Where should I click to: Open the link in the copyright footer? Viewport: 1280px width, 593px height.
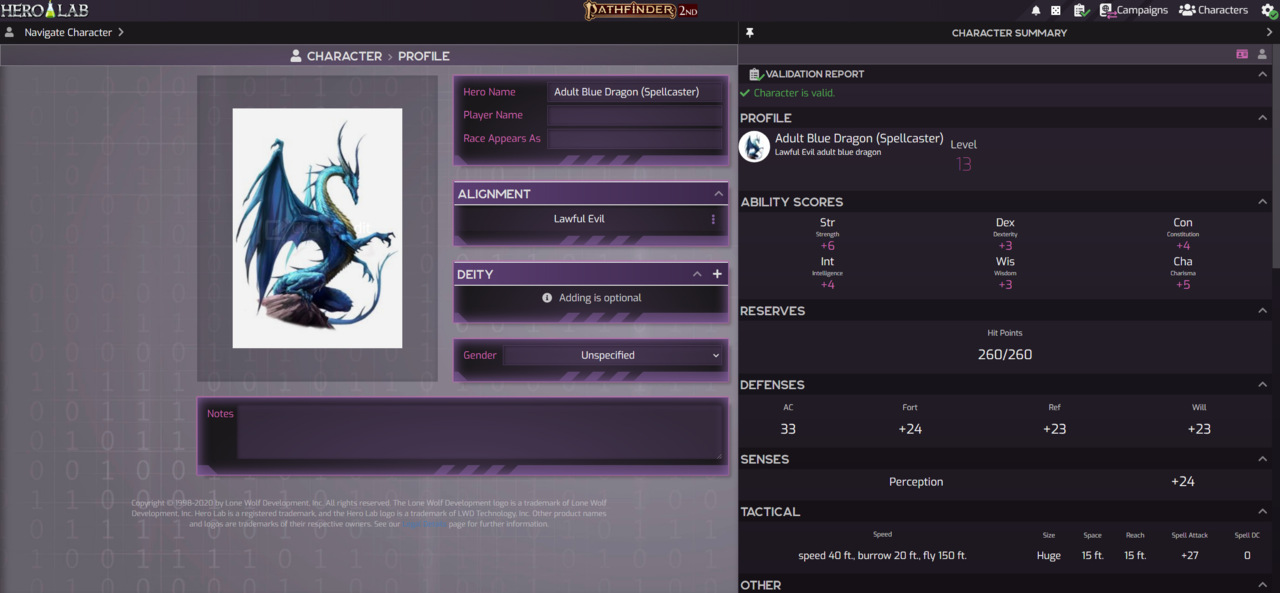(424, 524)
